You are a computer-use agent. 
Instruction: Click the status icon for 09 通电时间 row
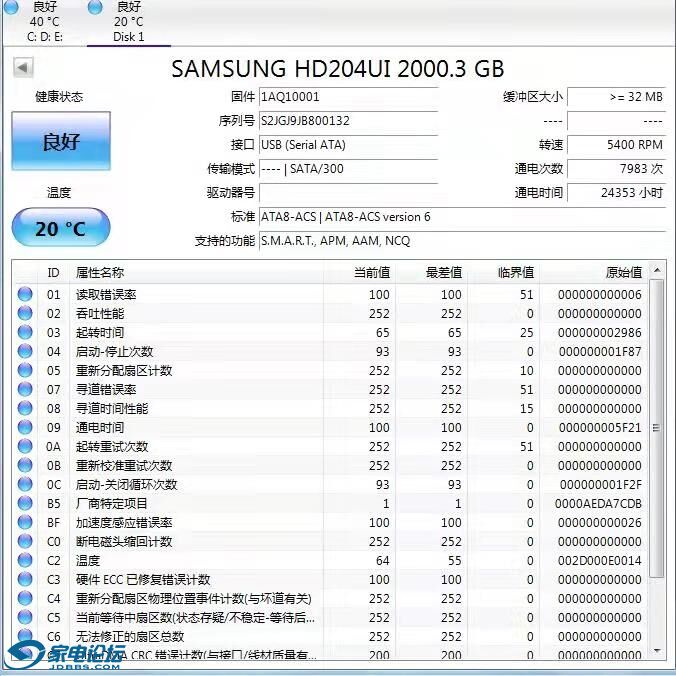coord(25,427)
